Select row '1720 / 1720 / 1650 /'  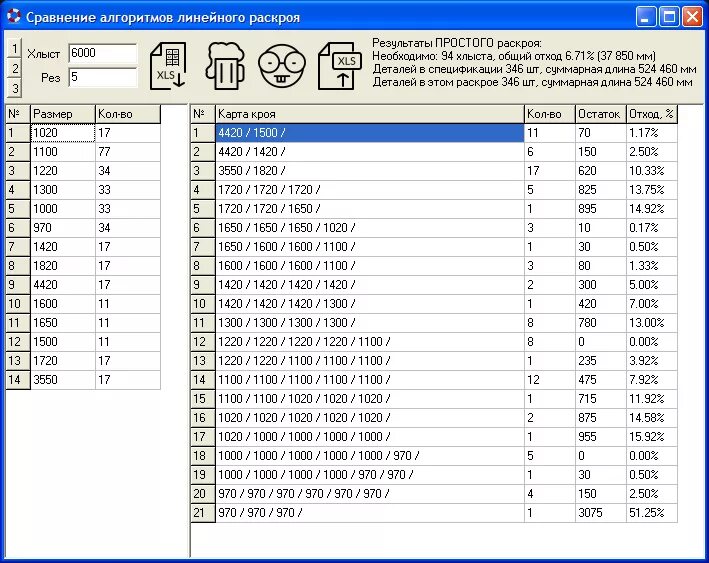tap(370, 209)
